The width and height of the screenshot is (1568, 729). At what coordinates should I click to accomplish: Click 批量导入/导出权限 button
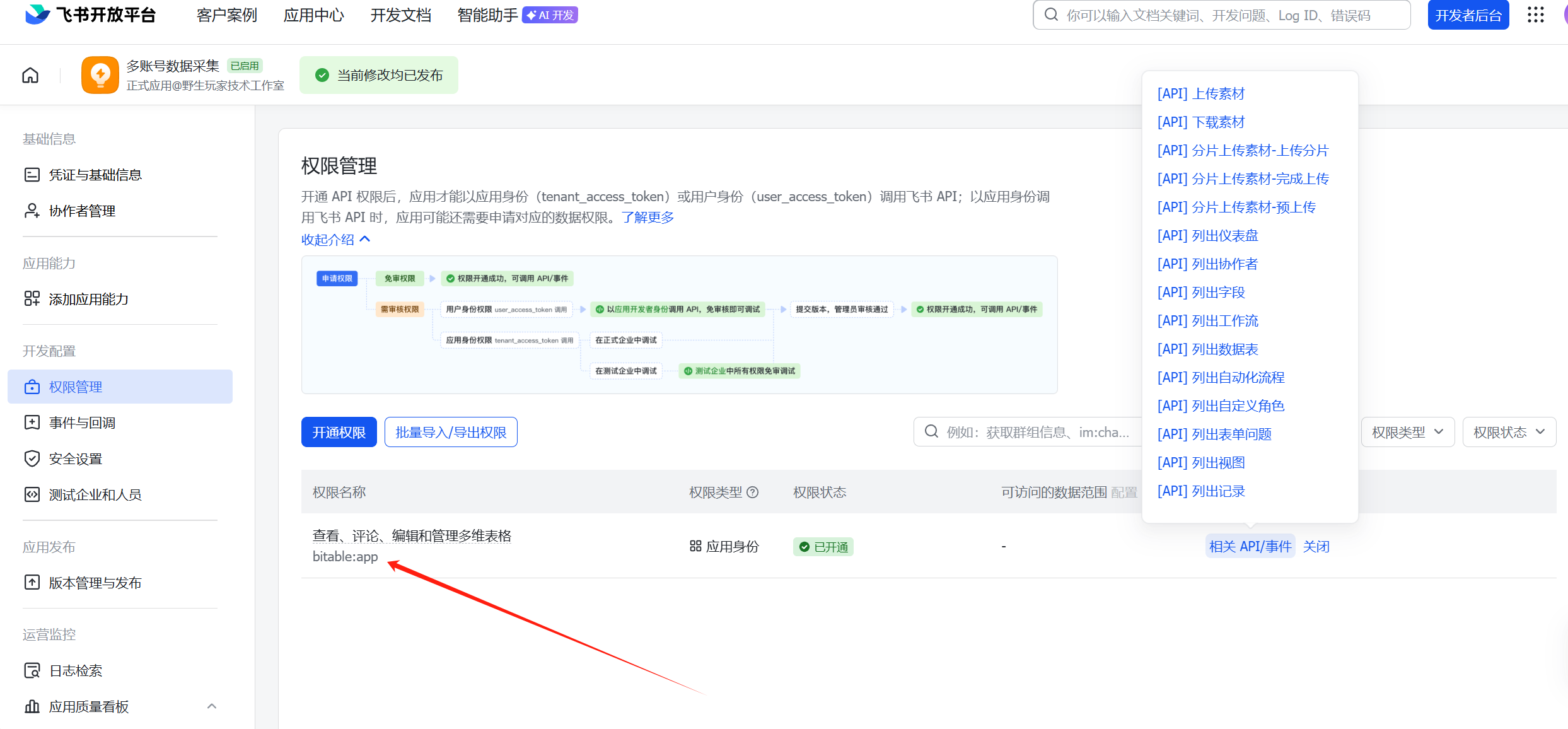pyautogui.click(x=451, y=432)
